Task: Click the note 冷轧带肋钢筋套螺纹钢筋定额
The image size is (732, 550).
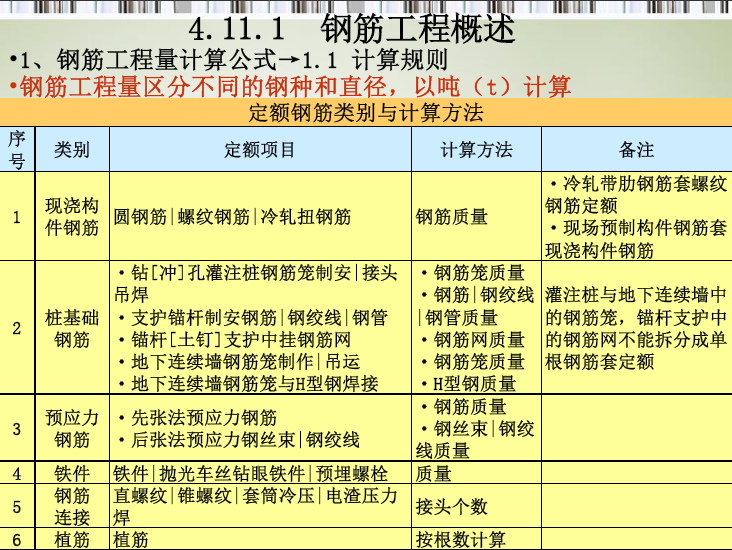Action: coord(636,195)
